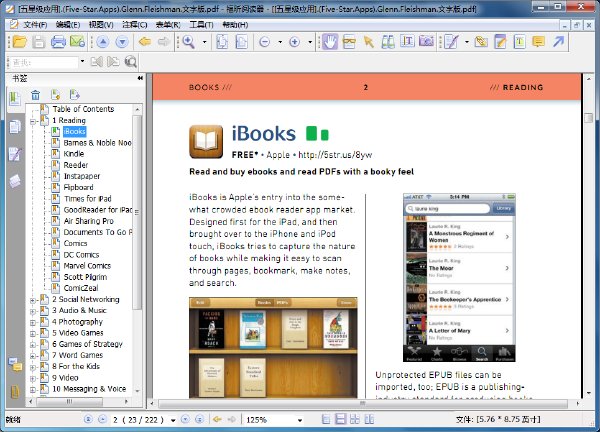The width and height of the screenshot is (600, 432).
Task: Delete bookmark using trash can icon
Action: click(36, 95)
